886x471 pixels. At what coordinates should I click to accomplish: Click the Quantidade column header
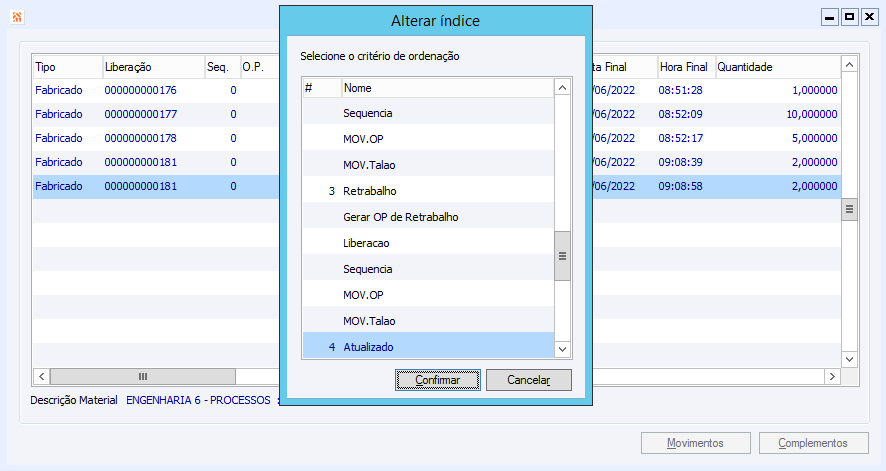point(778,67)
